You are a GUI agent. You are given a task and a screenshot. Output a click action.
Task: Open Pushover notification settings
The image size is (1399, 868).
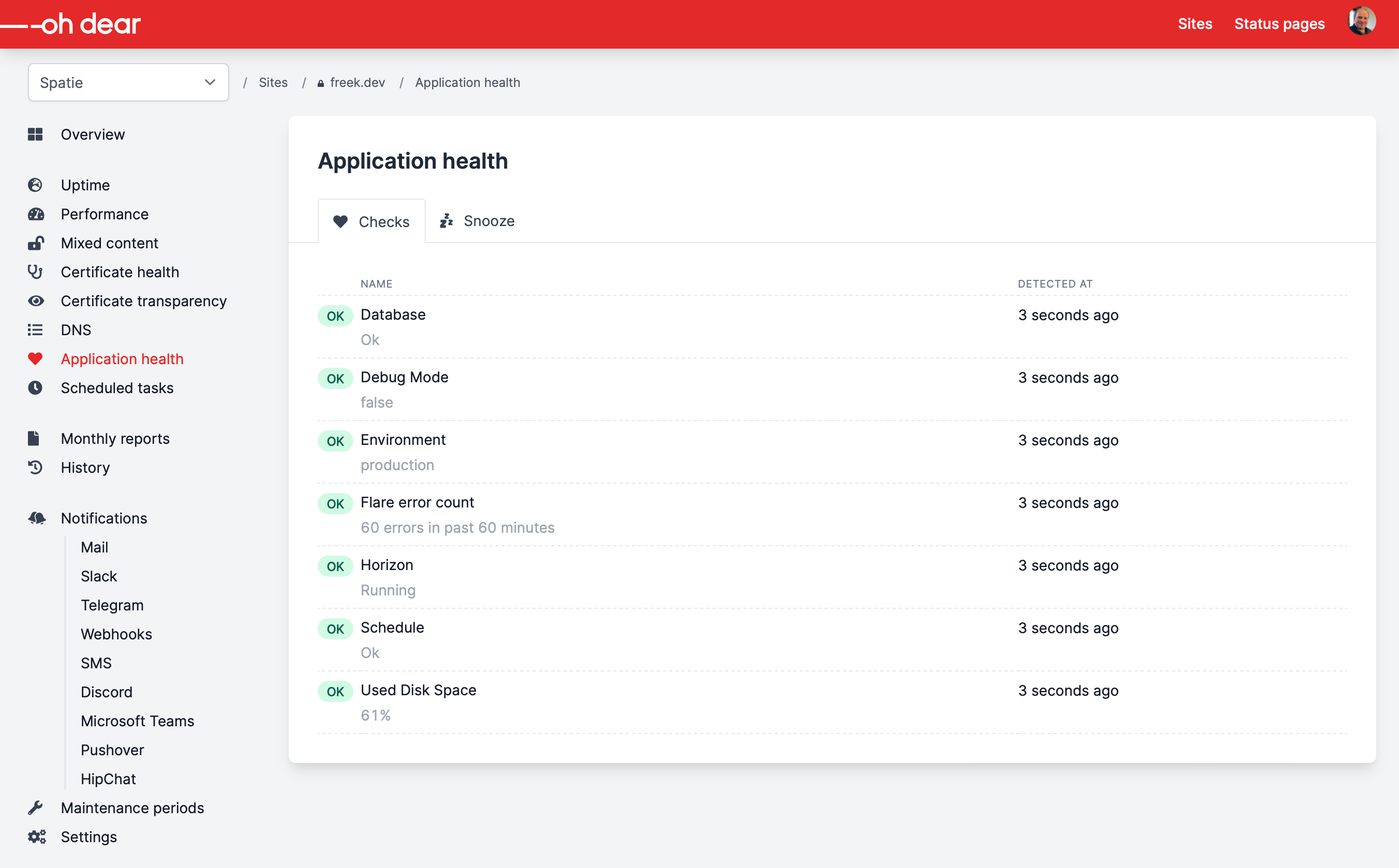[x=112, y=750]
